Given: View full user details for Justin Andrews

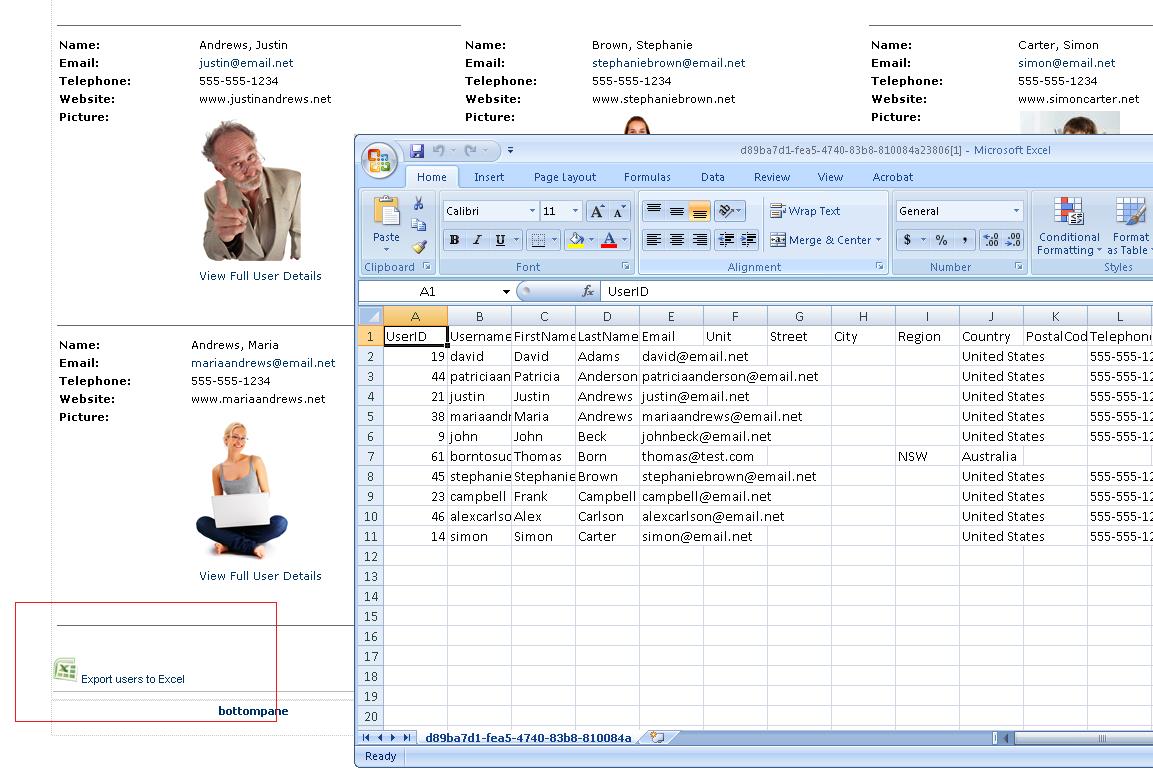Looking at the screenshot, I should tap(260, 276).
